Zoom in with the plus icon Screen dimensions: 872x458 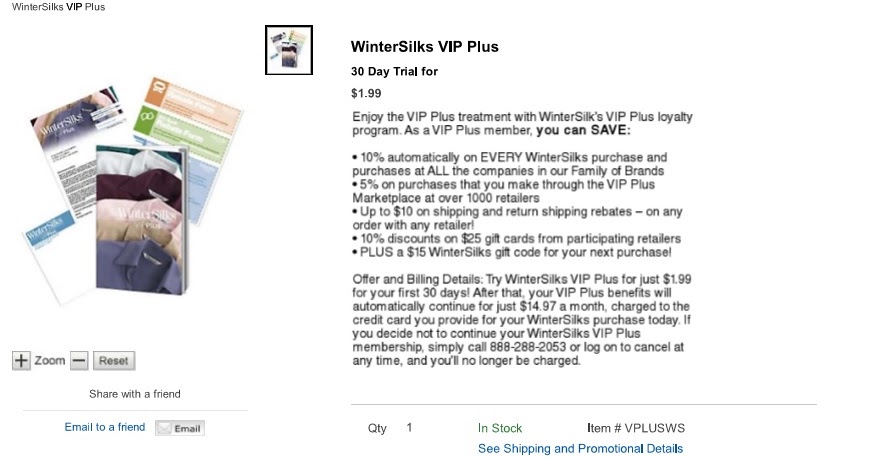(21, 361)
